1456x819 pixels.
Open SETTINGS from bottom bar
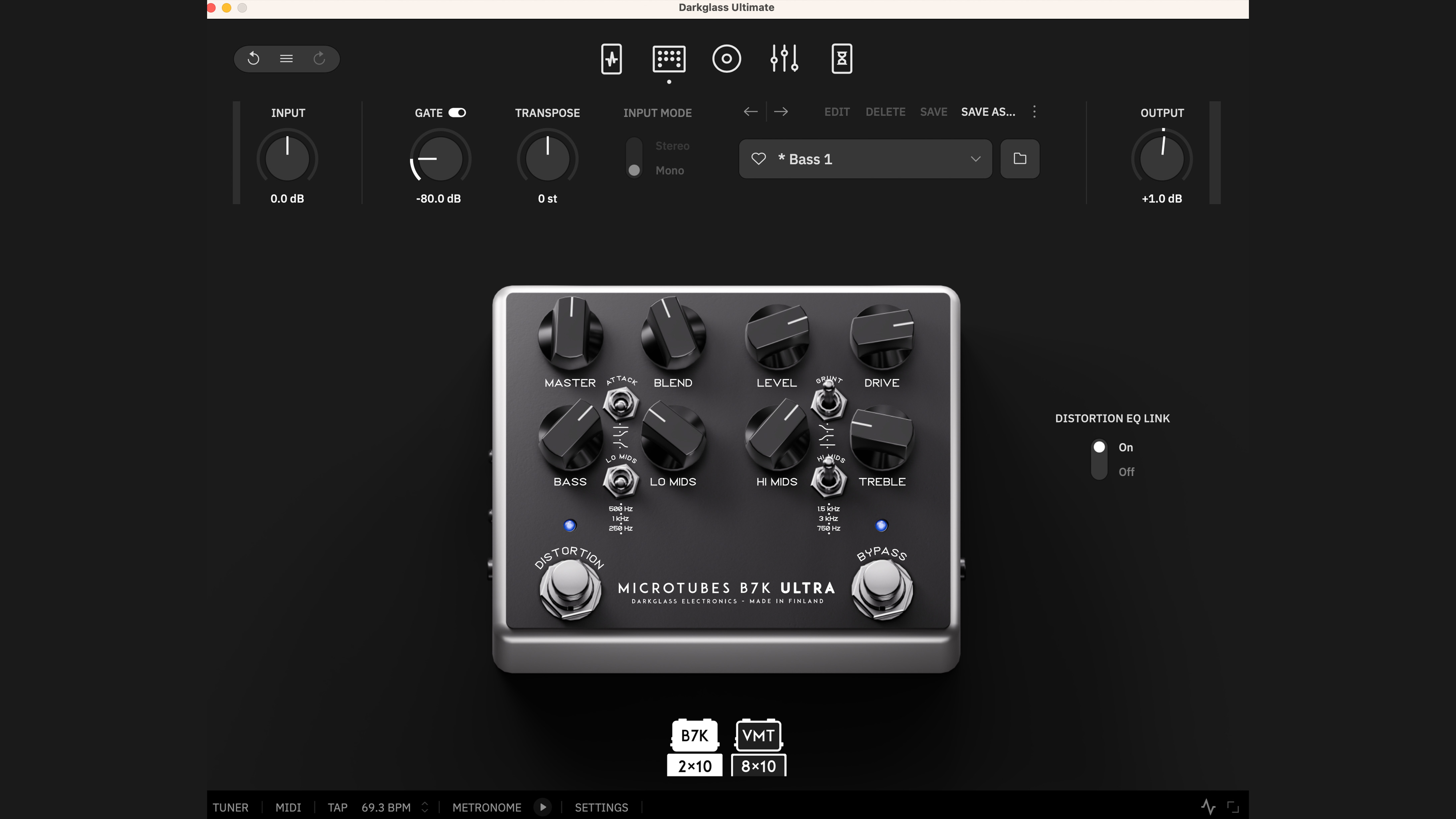coord(601,807)
